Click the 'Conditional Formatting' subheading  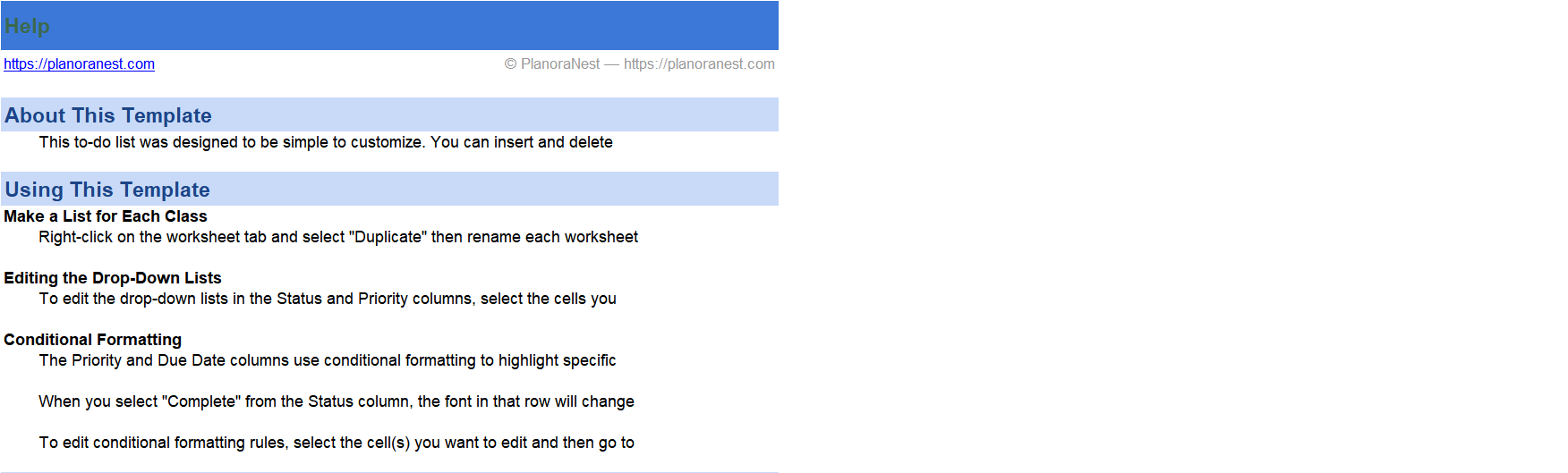[x=93, y=340]
